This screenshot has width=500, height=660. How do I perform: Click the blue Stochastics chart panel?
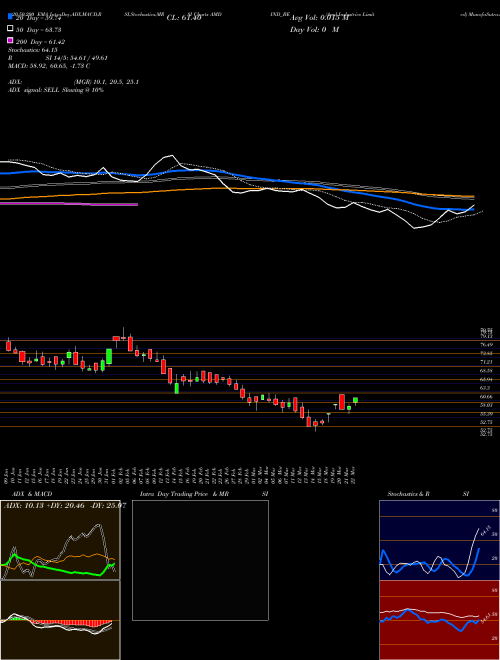pyautogui.click(x=439, y=540)
